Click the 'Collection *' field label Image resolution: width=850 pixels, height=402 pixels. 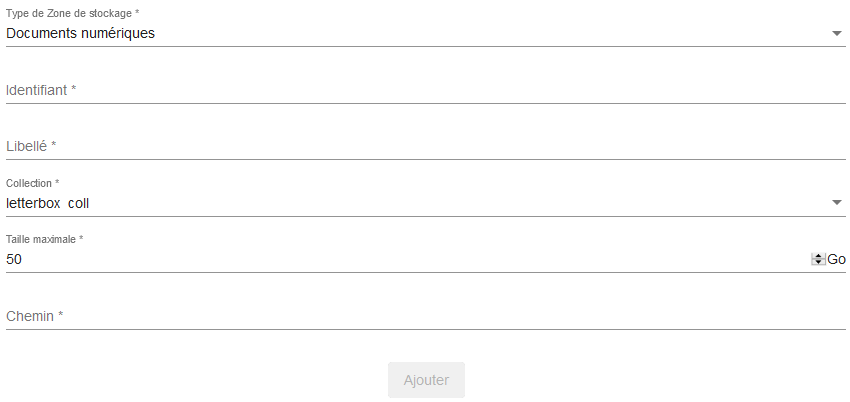click(x=32, y=183)
